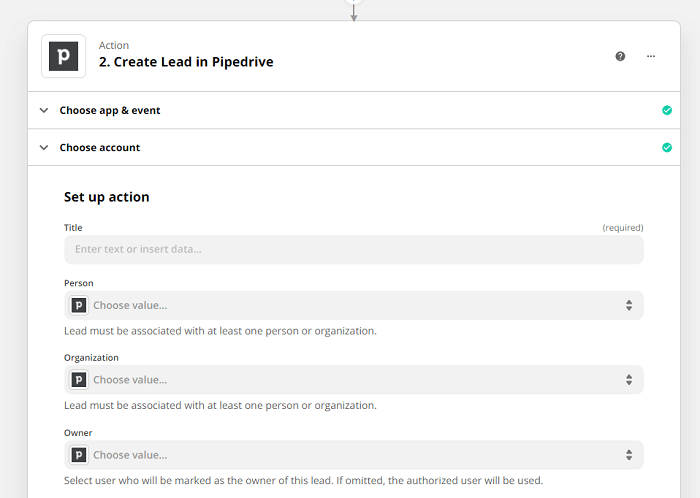Click the Organization Choose value field
This screenshot has width=700, height=498.
point(354,380)
